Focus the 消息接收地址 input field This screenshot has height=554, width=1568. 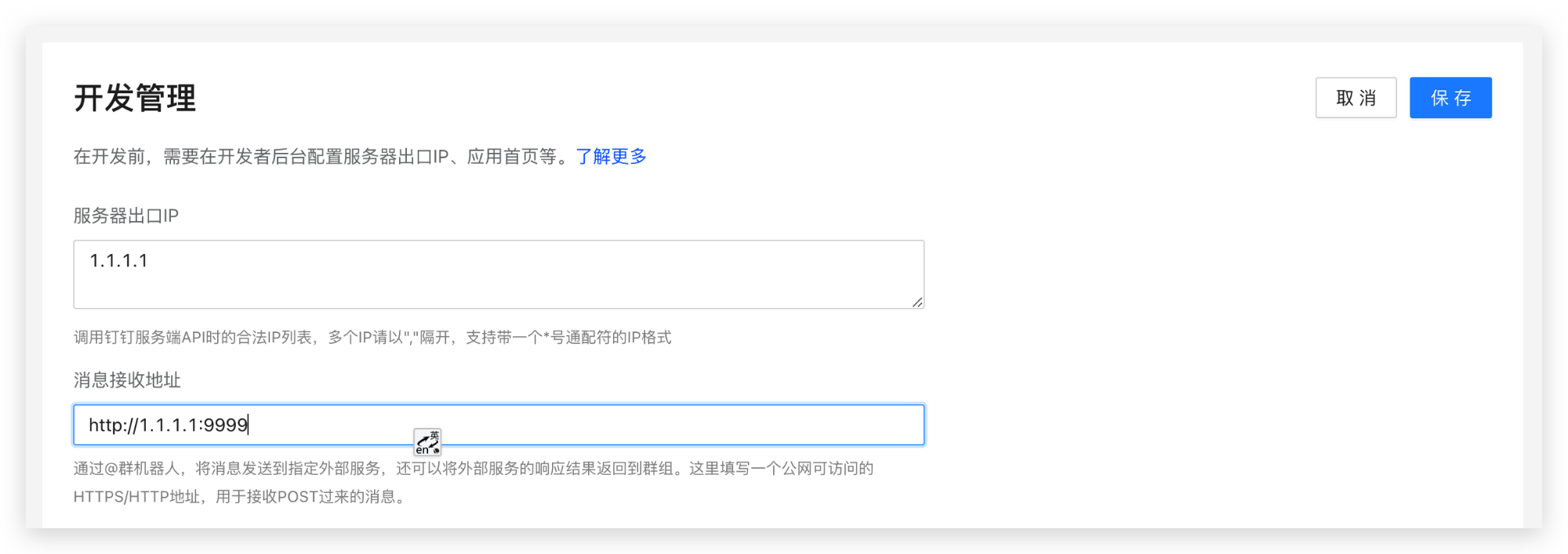499,425
